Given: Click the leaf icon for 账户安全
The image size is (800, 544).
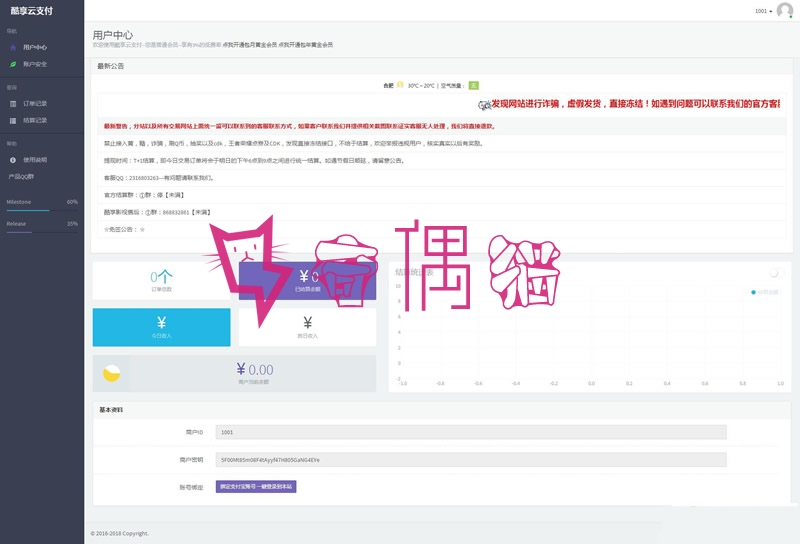Looking at the screenshot, I should click(x=13, y=64).
